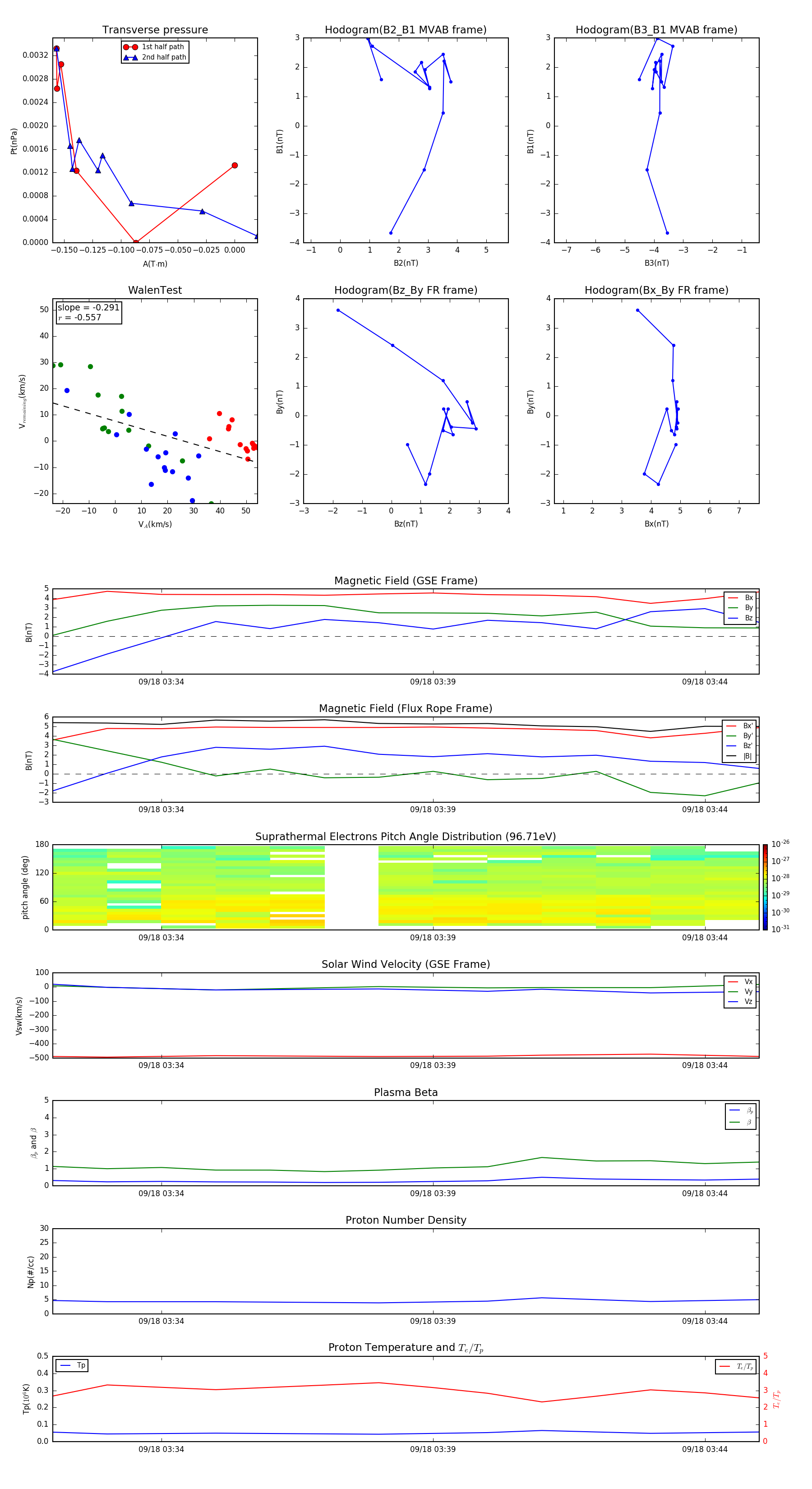Click the 'Tp' legend entry
812x1489 pixels.
pos(72,1366)
